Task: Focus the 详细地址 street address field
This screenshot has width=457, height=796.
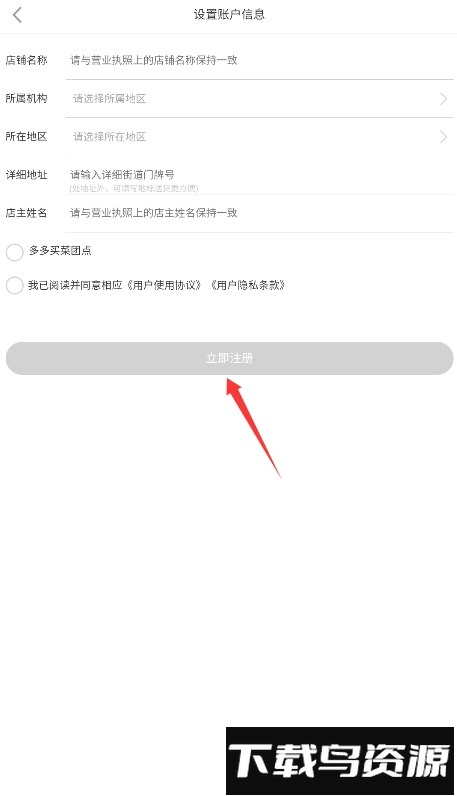Action: (259, 175)
